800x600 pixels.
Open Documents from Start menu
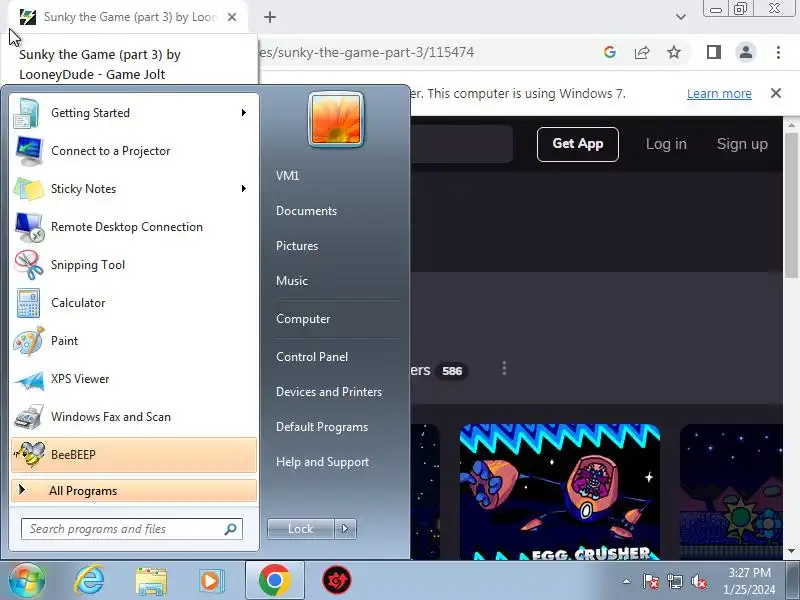(x=306, y=211)
